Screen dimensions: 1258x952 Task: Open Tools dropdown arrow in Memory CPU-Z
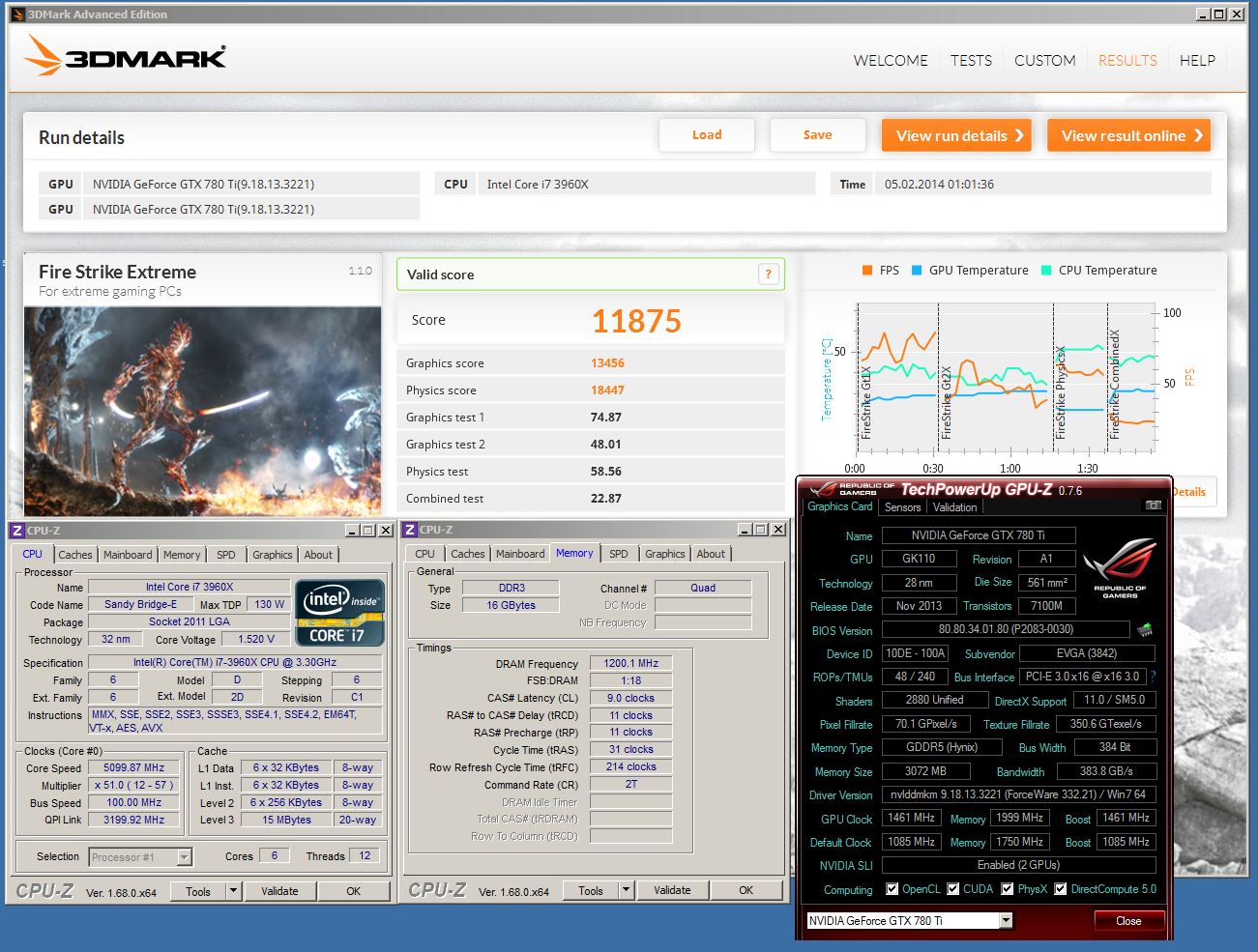click(627, 890)
